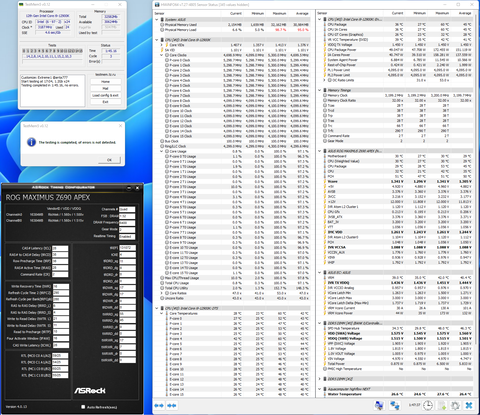Collapse the Core Usage tree node
The image size is (480, 415).
(162, 151)
